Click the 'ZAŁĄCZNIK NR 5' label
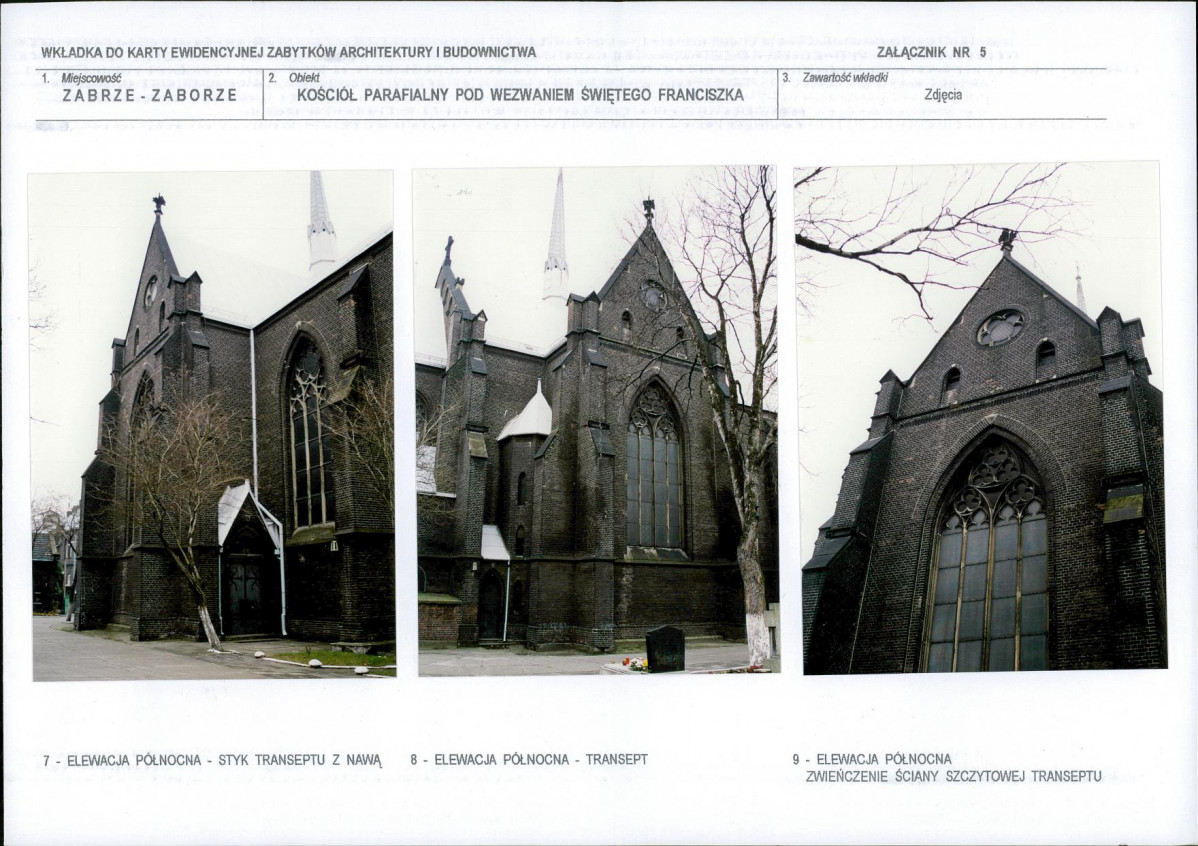 click(x=931, y=53)
